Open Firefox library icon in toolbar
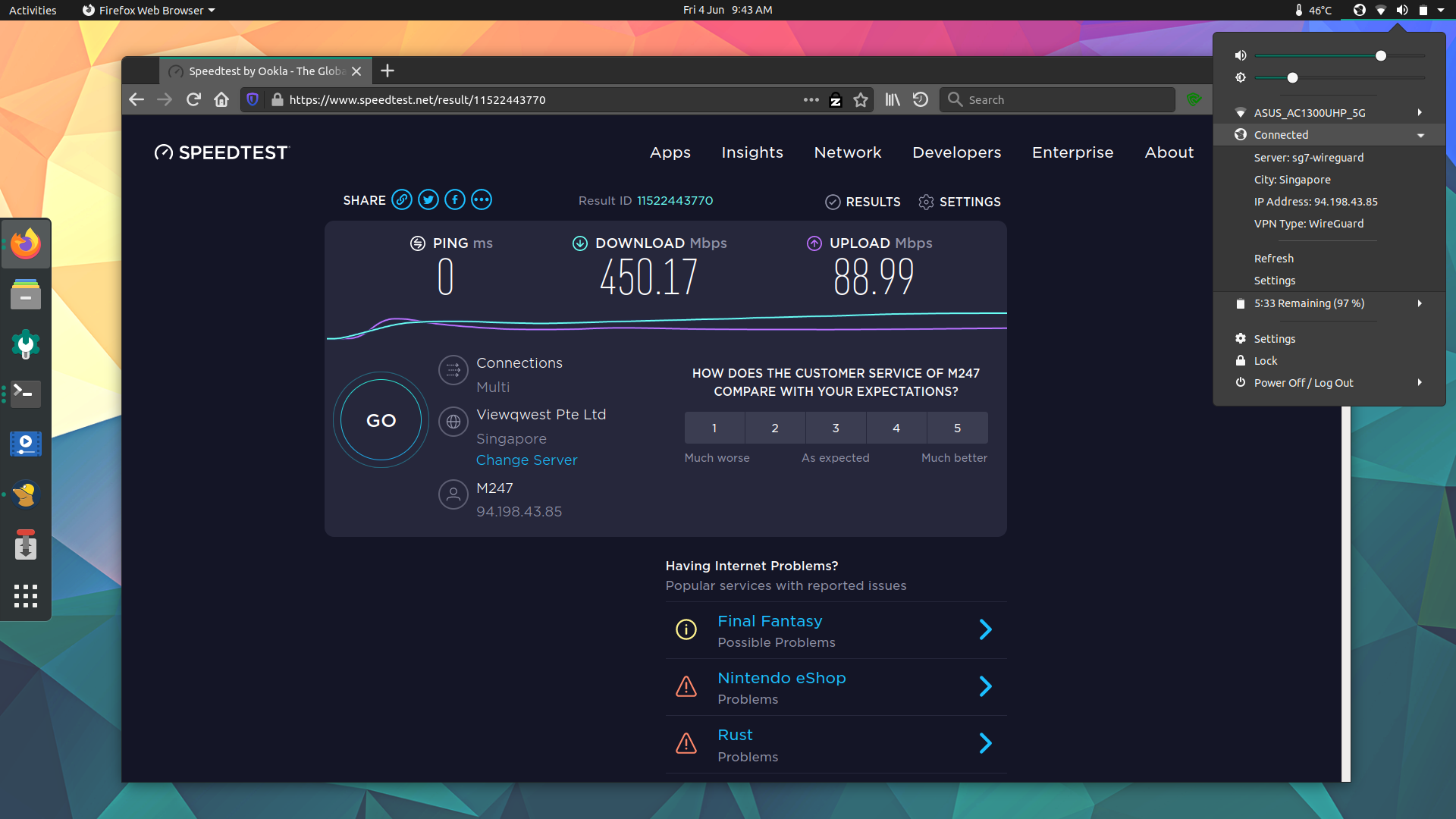Screen dimensions: 1456x819 pos(893,100)
